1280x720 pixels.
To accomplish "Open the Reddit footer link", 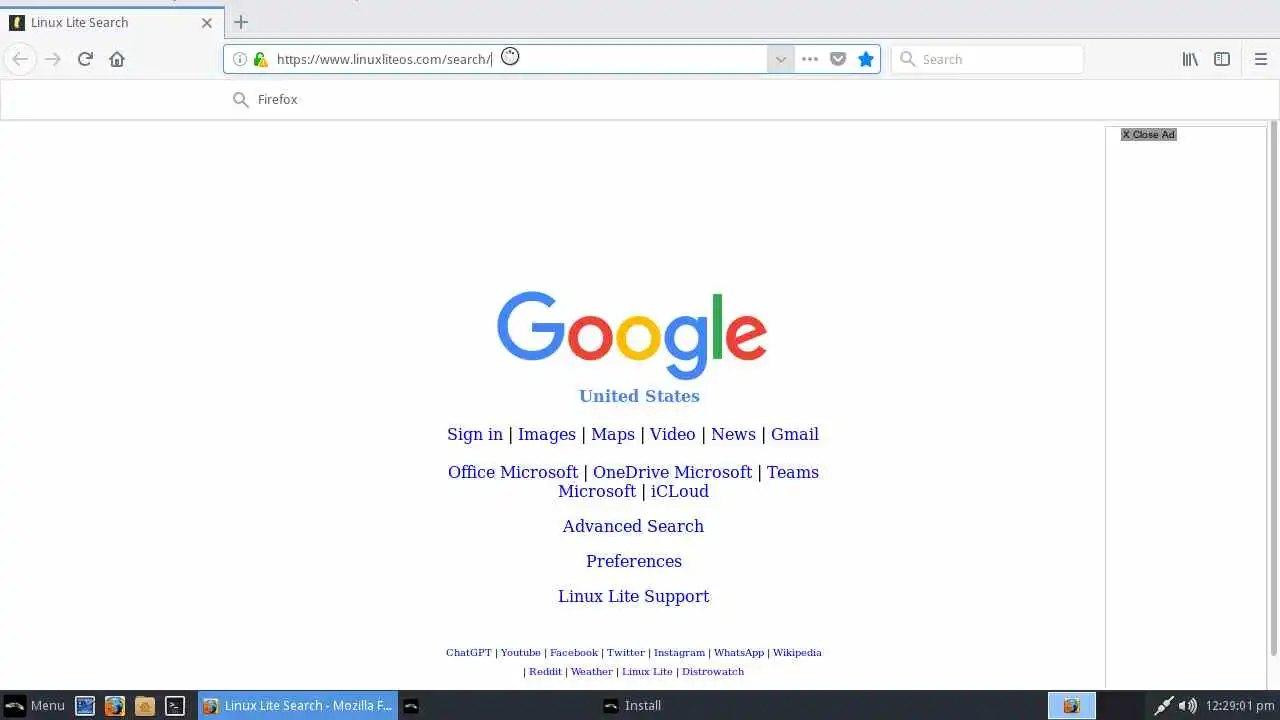I will pos(545,671).
